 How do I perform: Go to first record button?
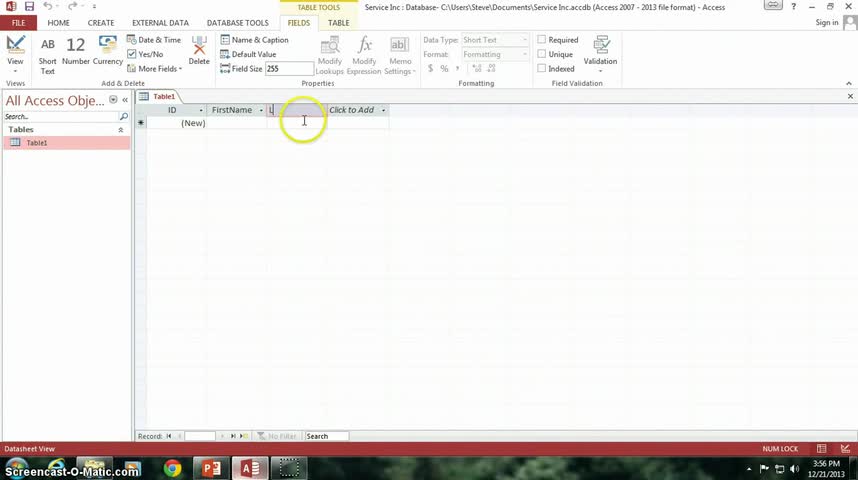pos(169,436)
